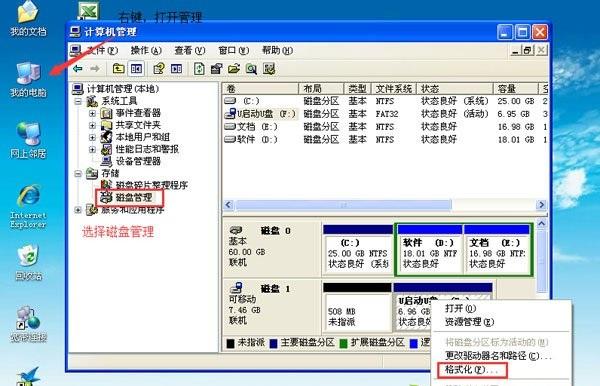Click the green 扩展磁盘分区 legend swatch

(343, 344)
